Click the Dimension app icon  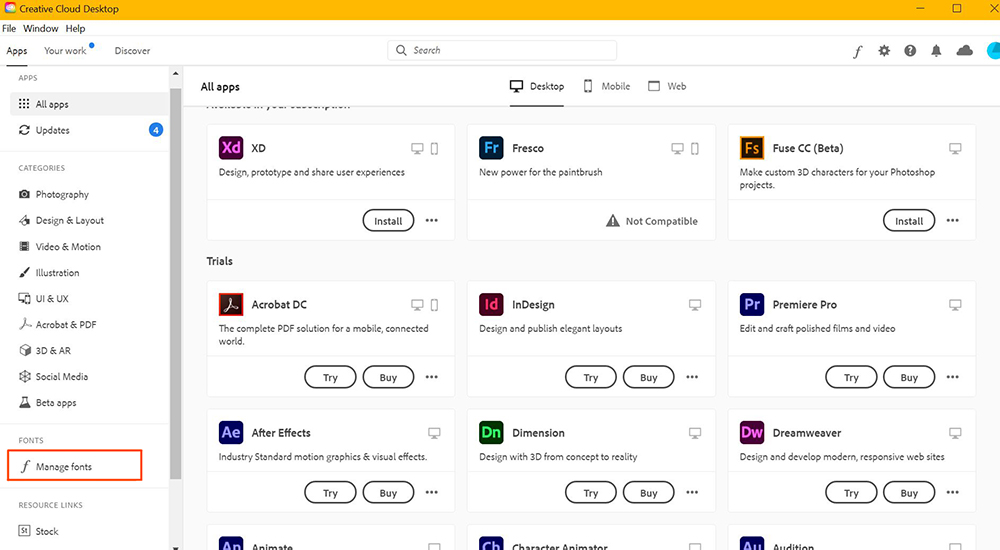(x=491, y=433)
